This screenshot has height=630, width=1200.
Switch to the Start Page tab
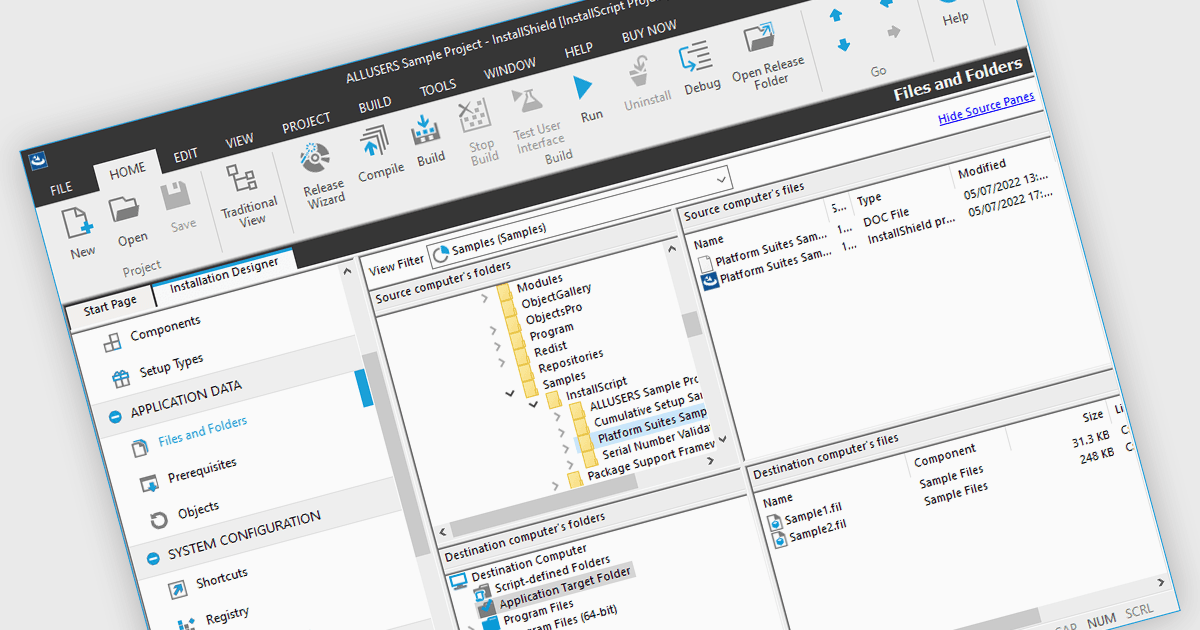109,305
